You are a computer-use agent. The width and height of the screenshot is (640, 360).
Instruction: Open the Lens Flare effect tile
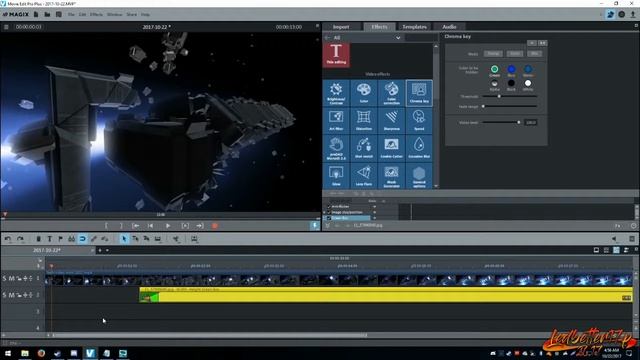(x=364, y=176)
